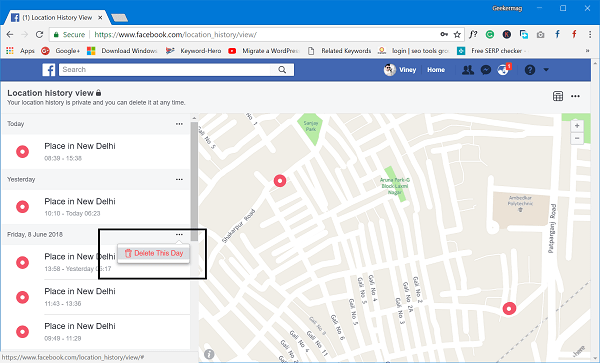Open the Quick Help question mark icon
The width and height of the screenshot is (600, 363).
(530, 70)
